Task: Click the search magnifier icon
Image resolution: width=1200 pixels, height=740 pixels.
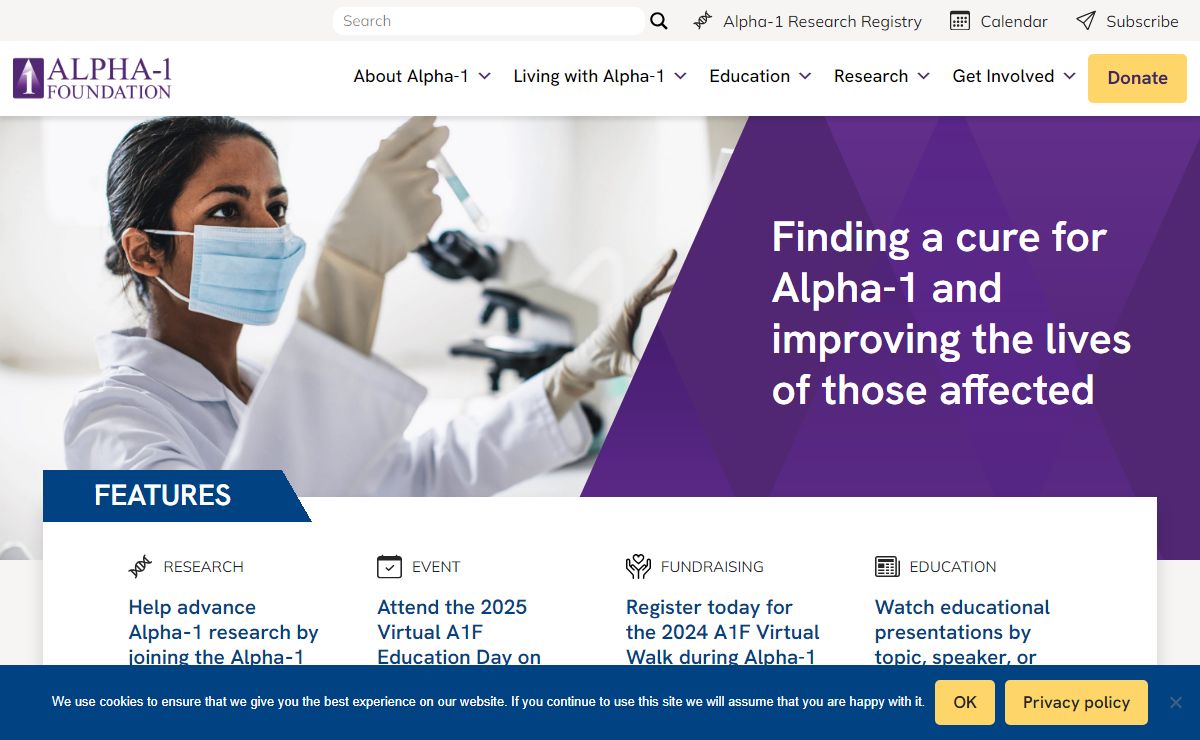Action: tap(659, 21)
